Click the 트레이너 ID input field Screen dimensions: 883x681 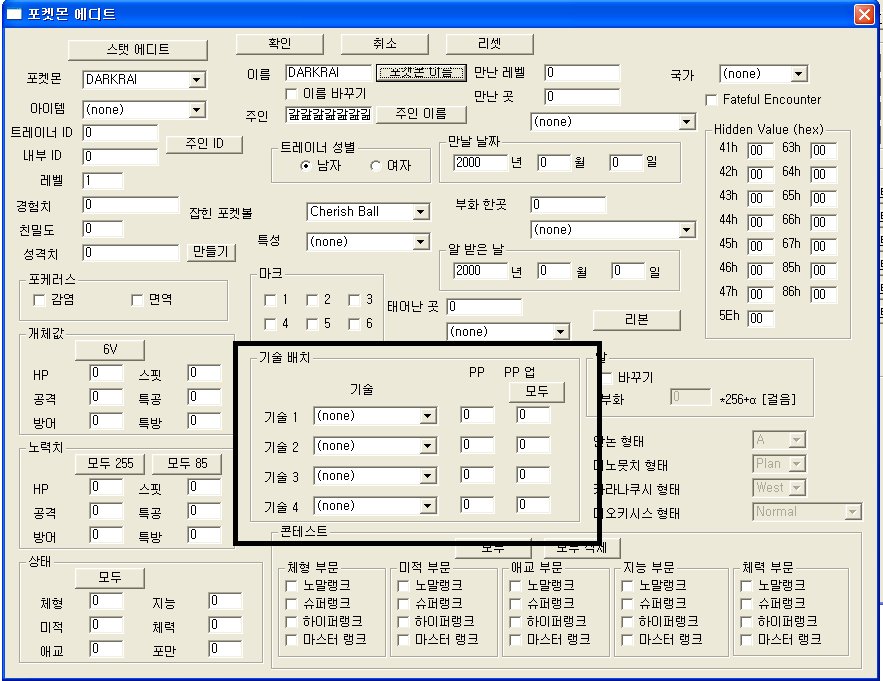pyautogui.click(x=120, y=133)
